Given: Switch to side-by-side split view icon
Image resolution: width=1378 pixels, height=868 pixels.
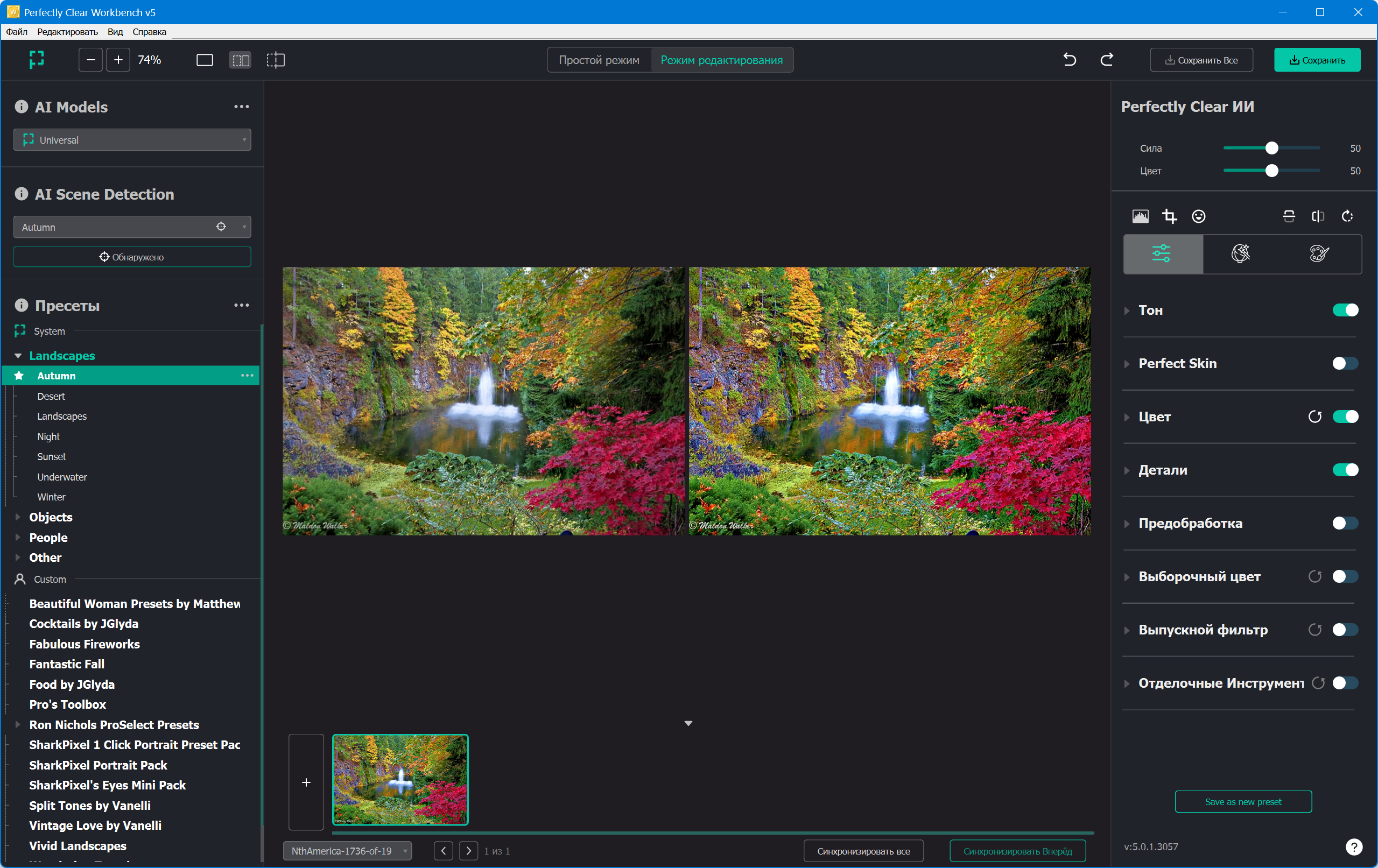Looking at the screenshot, I should point(240,60).
